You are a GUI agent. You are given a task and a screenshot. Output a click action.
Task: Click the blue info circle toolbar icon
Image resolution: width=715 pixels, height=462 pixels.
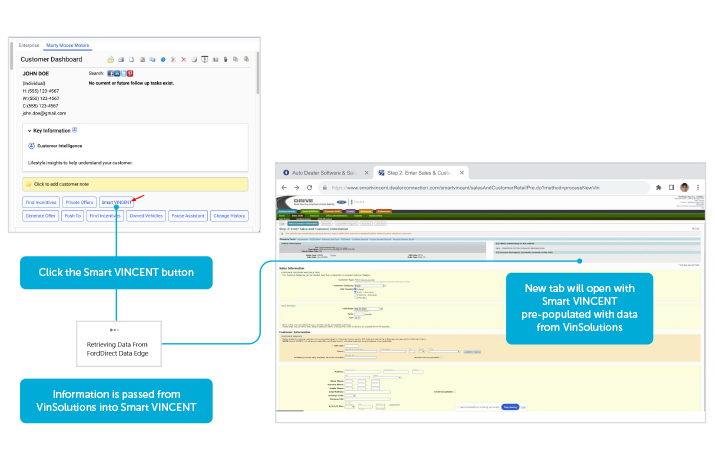163,60
